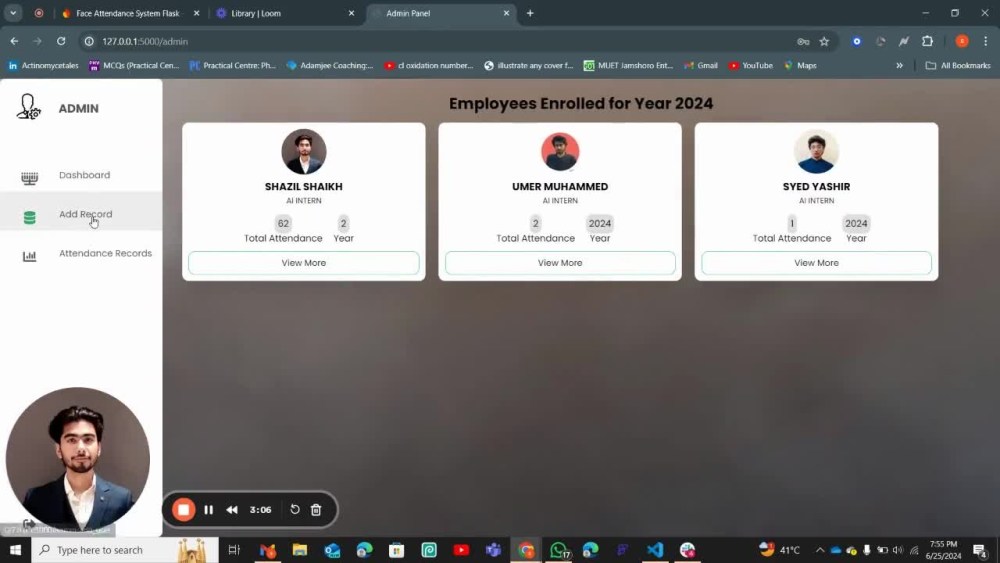
Task: Open the Chrome three-dot menu
Action: click(x=985, y=41)
